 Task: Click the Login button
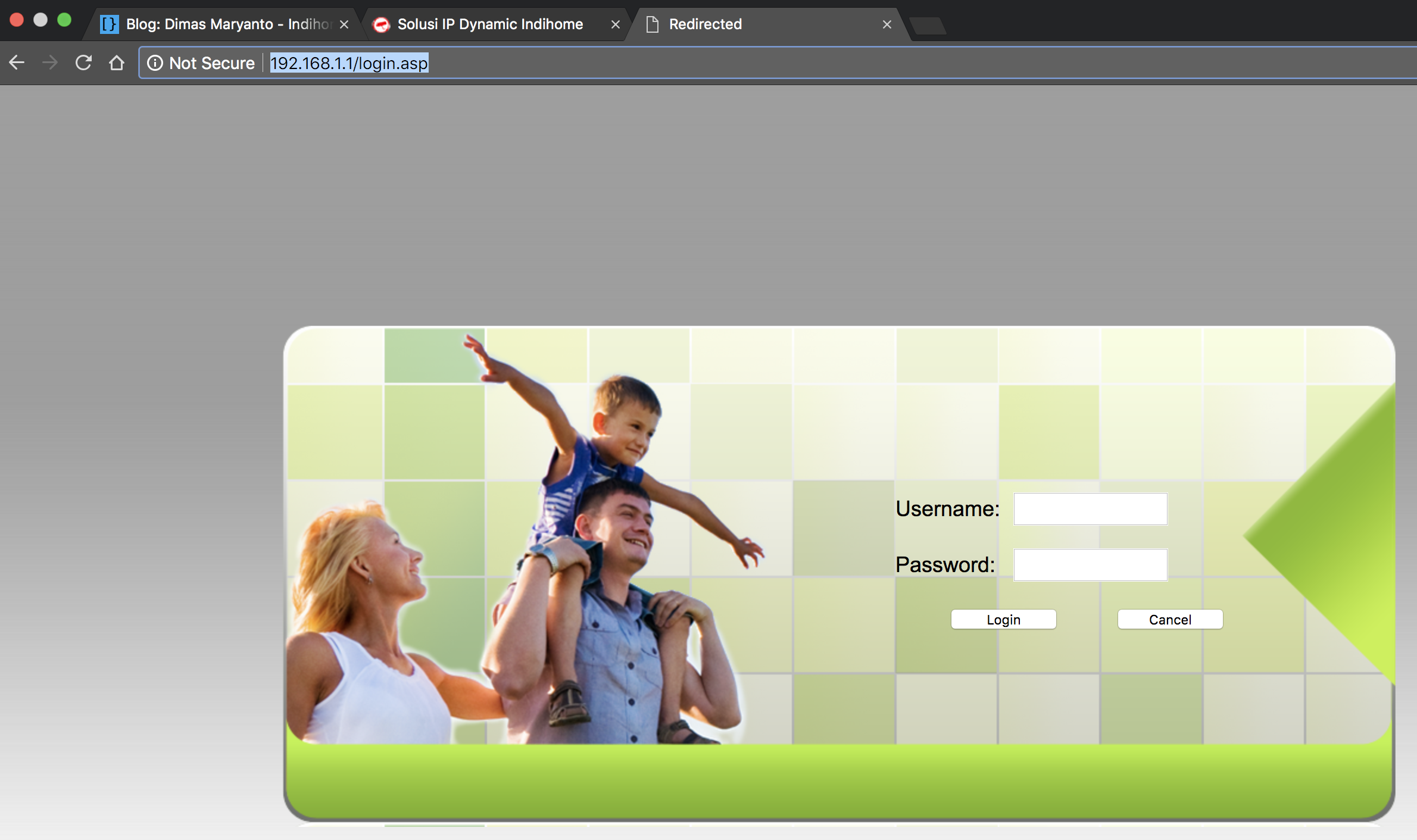pos(1003,619)
